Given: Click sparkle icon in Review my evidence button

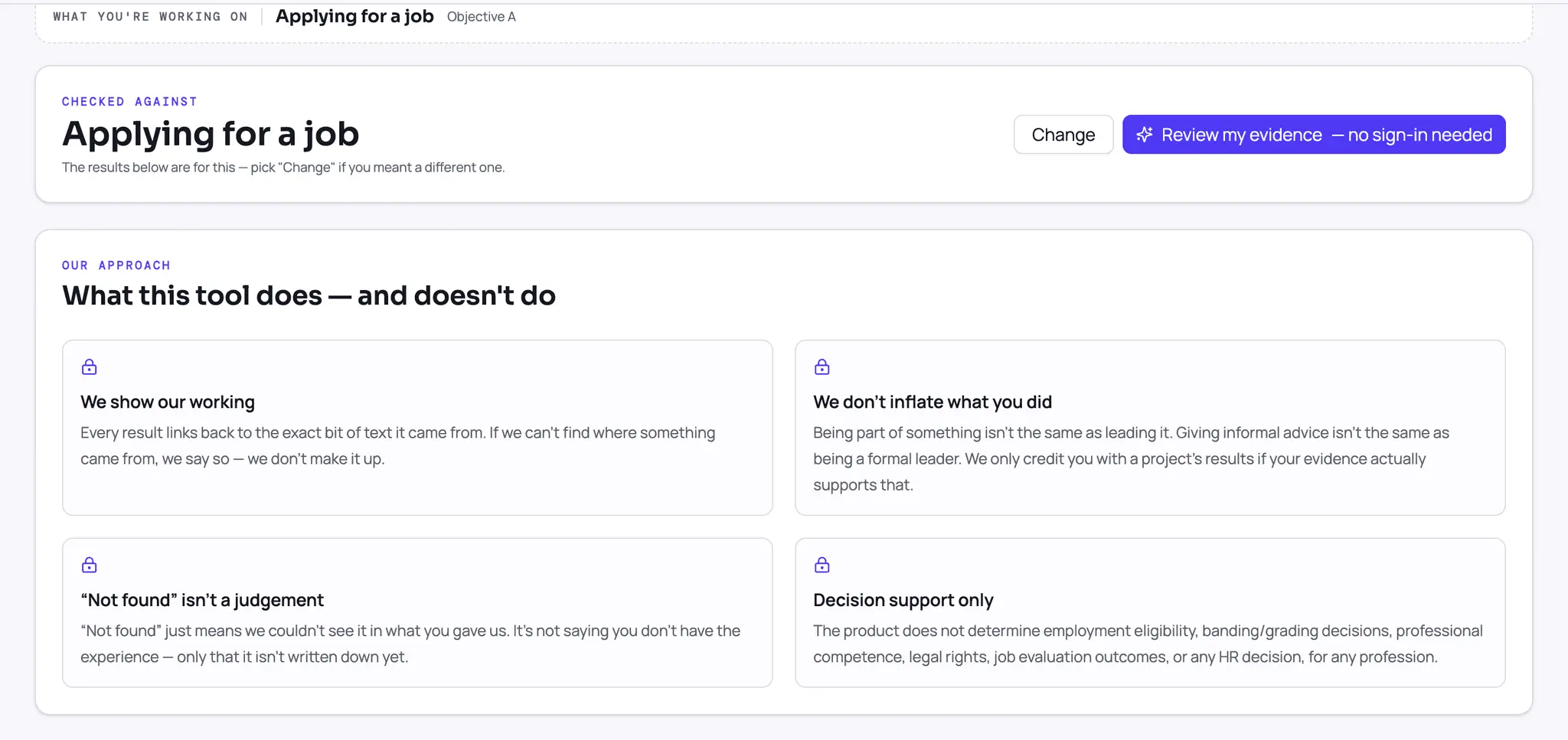Looking at the screenshot, I should pos(1145,135).
